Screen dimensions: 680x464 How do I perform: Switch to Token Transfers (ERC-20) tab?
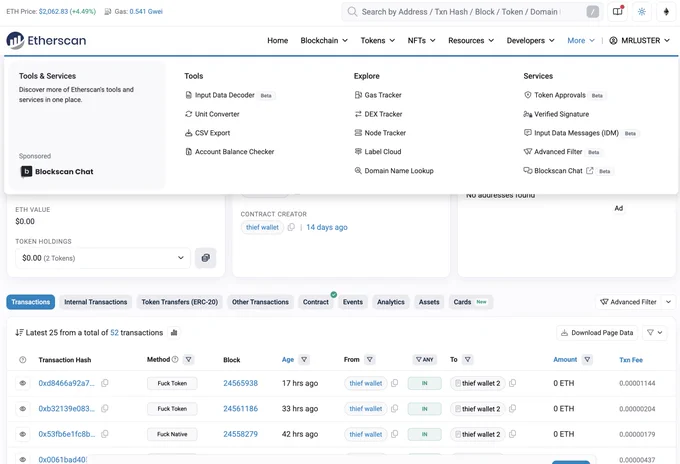(180, 302)
